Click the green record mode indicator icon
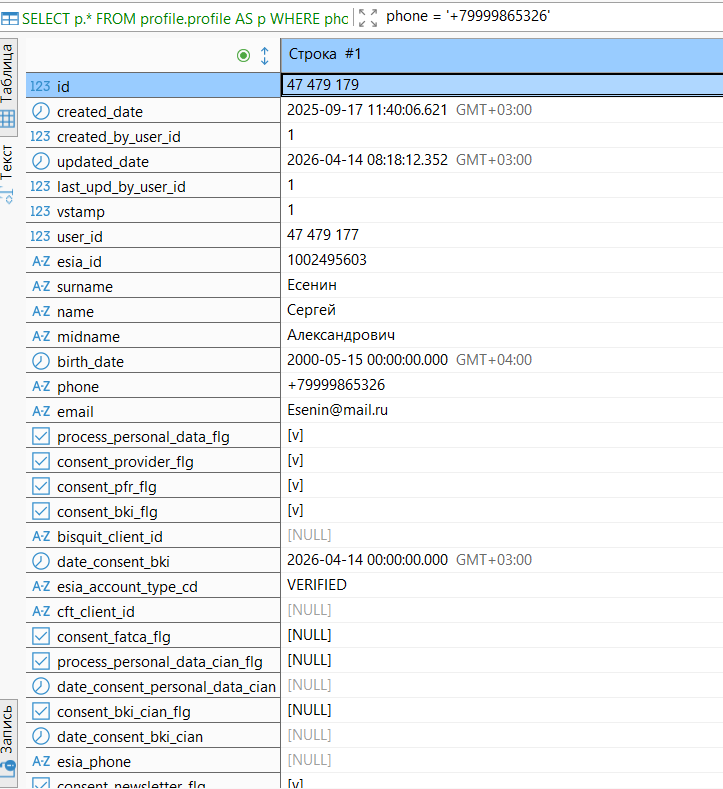This screenshot has width=723, height=789. 244,55
